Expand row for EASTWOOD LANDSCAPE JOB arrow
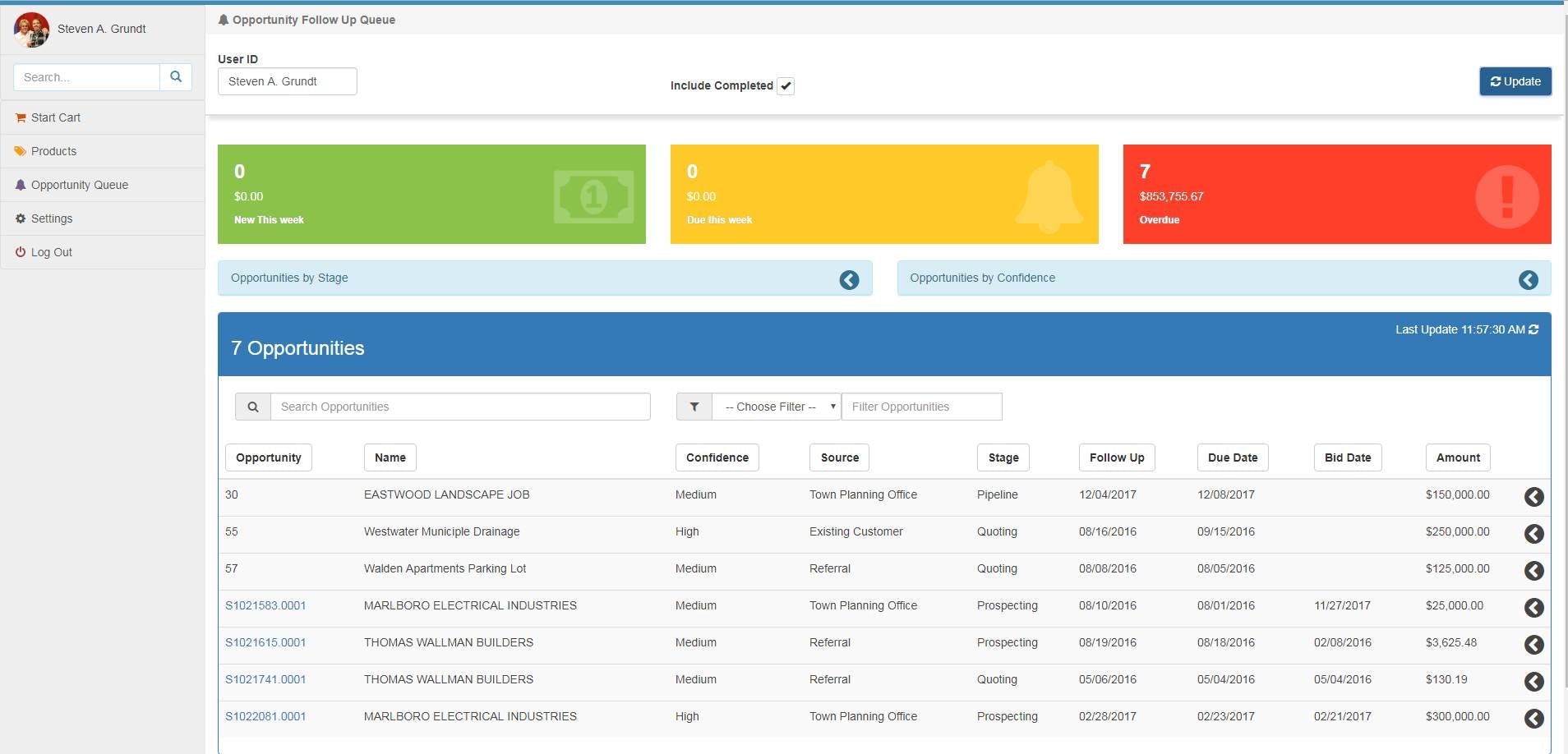 [x=1533, y=497]
